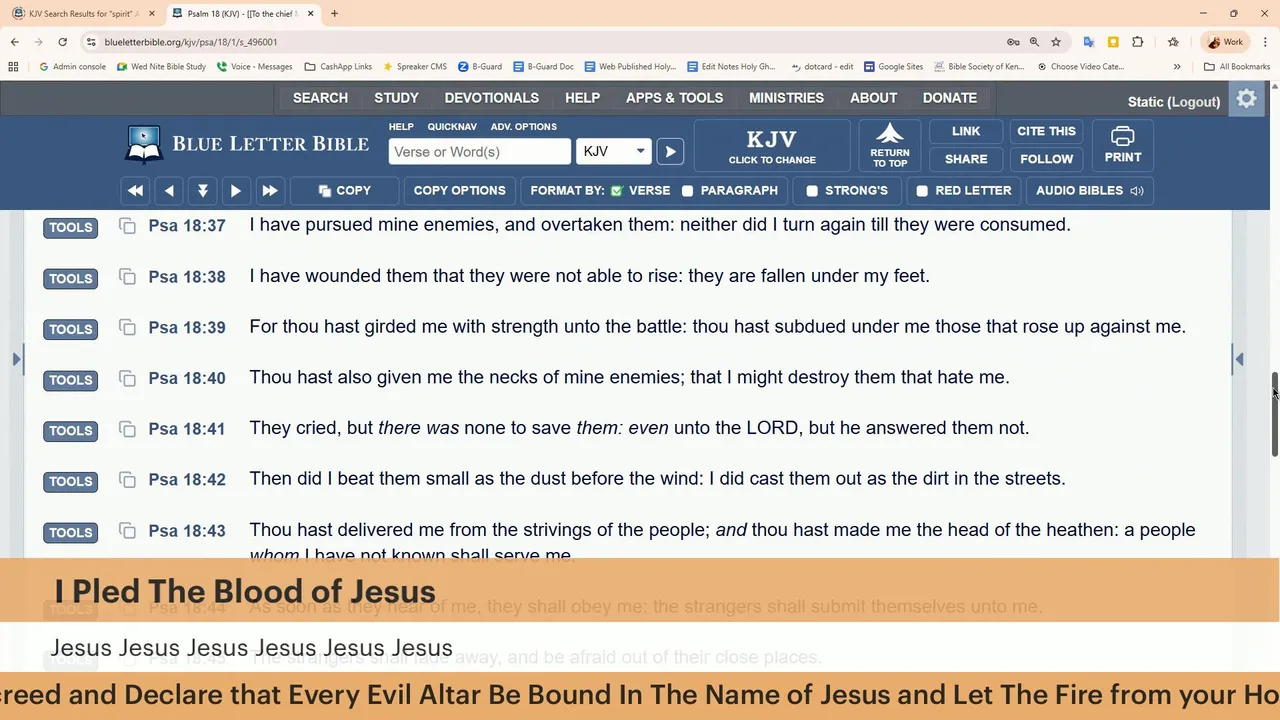1280x720 pixels.
Task: Show more bookmarks with the chevron
Action: 1177,67
